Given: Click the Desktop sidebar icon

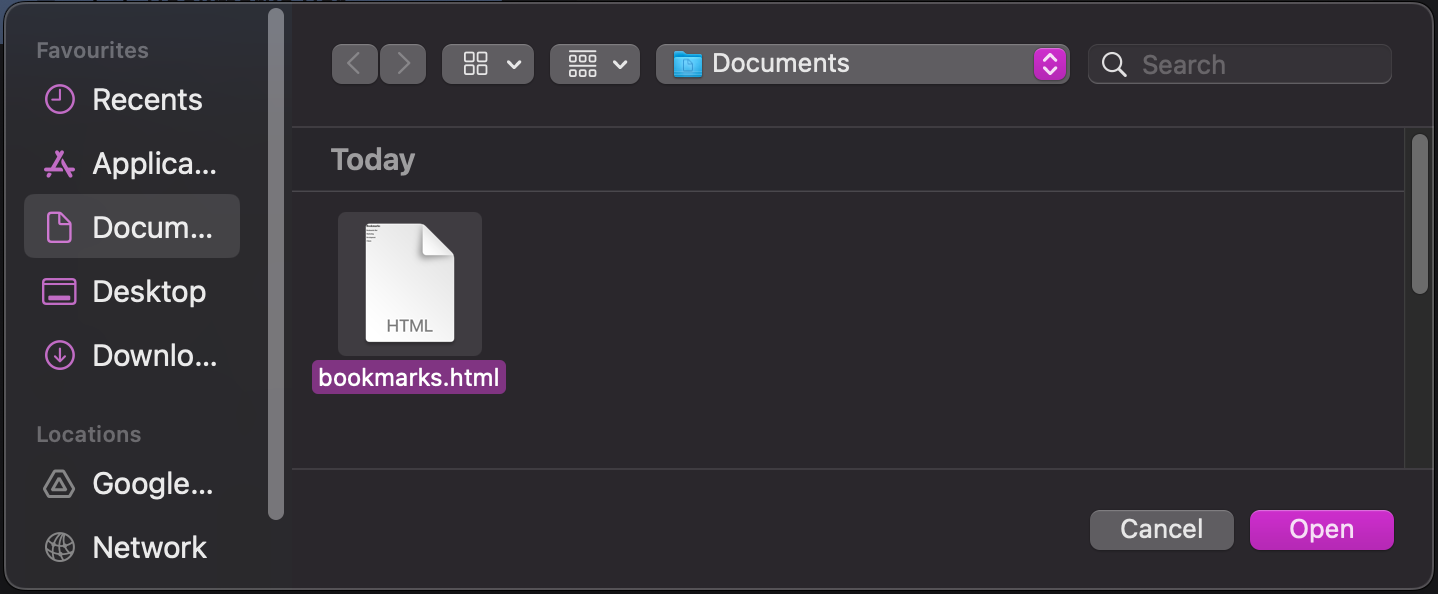Looking at the screenshot, I should click(x=60, y=292).
